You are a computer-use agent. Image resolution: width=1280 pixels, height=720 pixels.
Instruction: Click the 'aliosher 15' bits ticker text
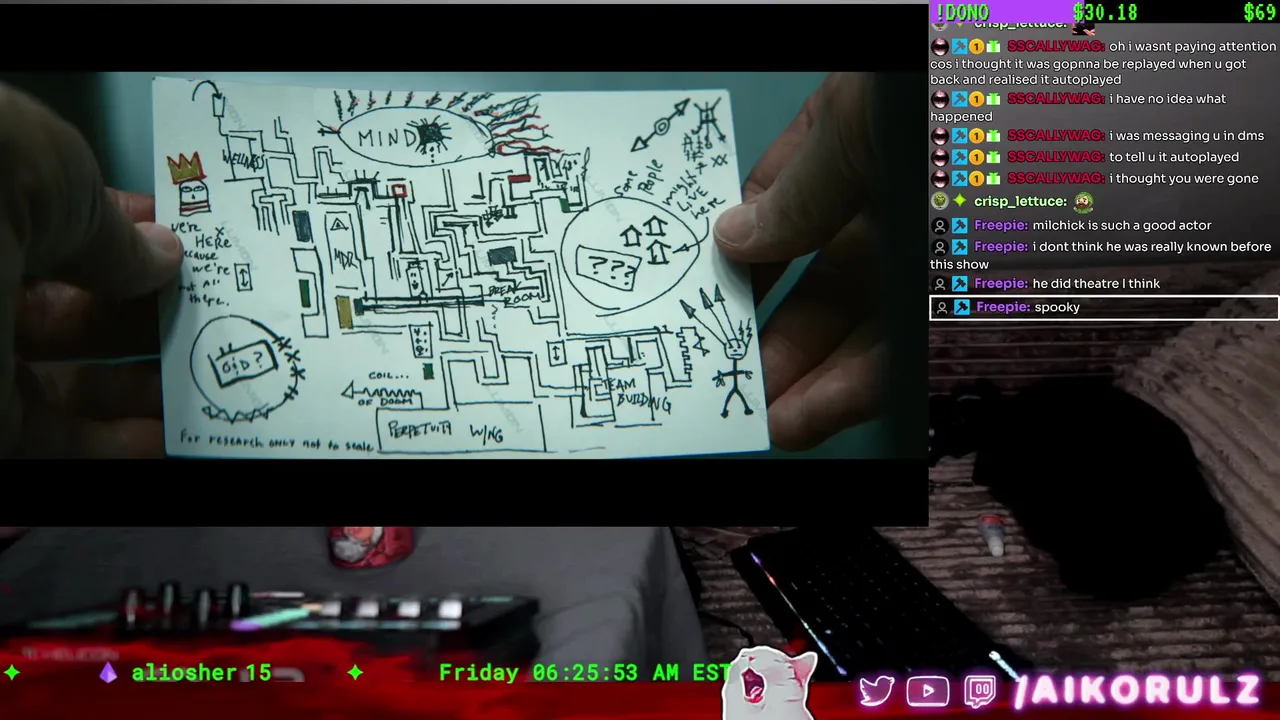click(x=201, y=673)
